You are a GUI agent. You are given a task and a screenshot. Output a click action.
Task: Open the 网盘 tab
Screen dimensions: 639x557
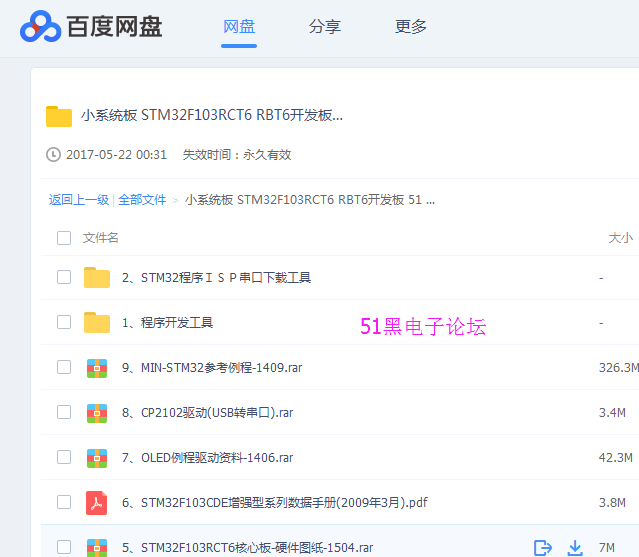click(x=239, y=26)
